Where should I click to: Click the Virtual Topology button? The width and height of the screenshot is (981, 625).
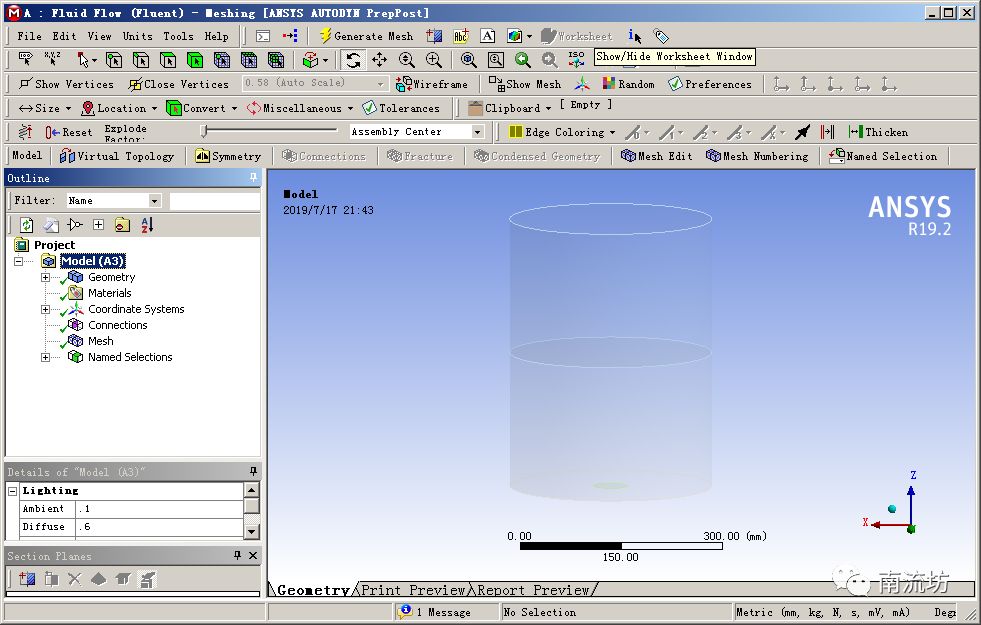pos(117,156)
